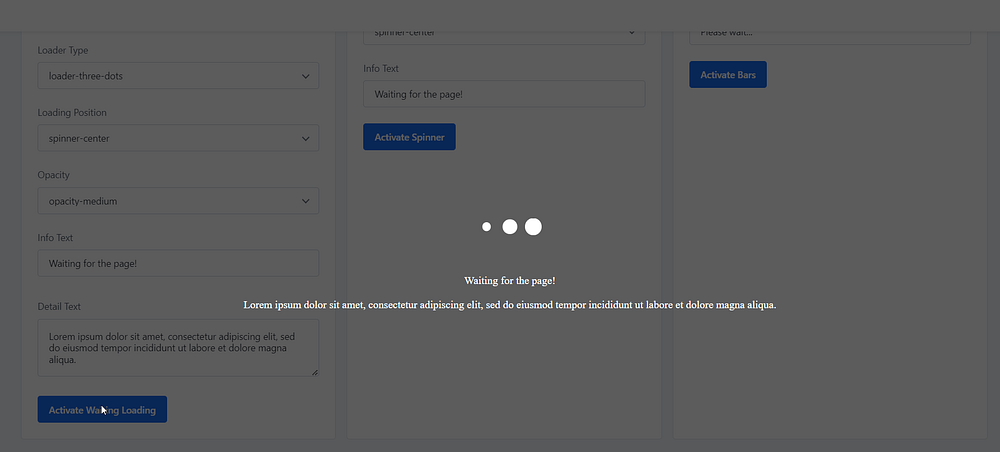This screenshot has width=1000, height=452.
Task: Click the Loader Type label
Action: click(x=63, y=50)
